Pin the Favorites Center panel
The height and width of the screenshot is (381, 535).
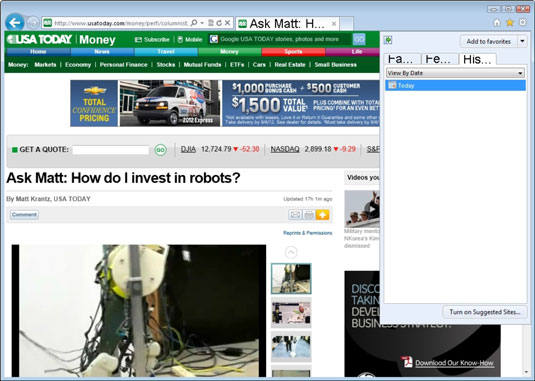388,40
